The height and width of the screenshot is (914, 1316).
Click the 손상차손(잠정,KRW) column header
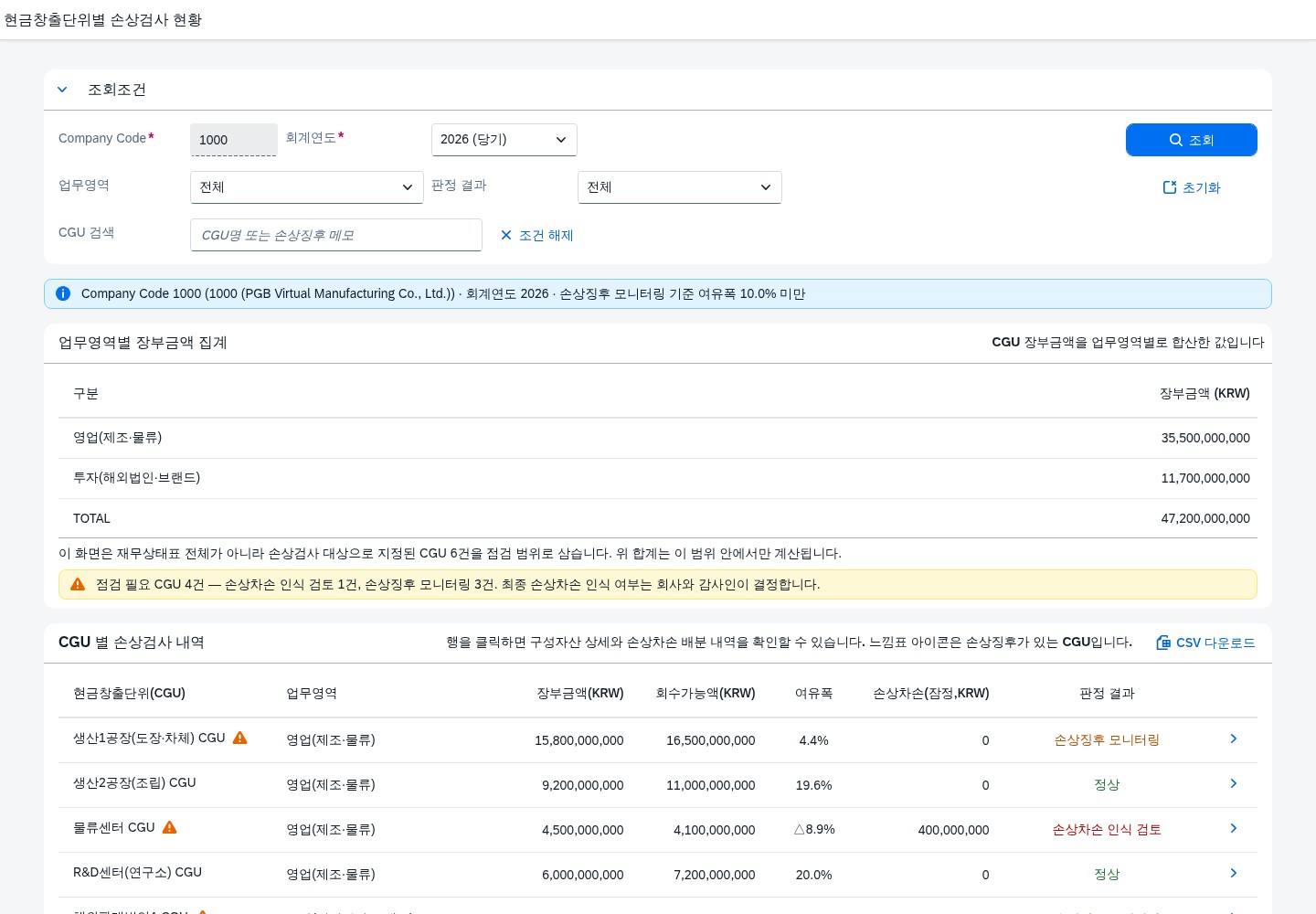[931, 694]
